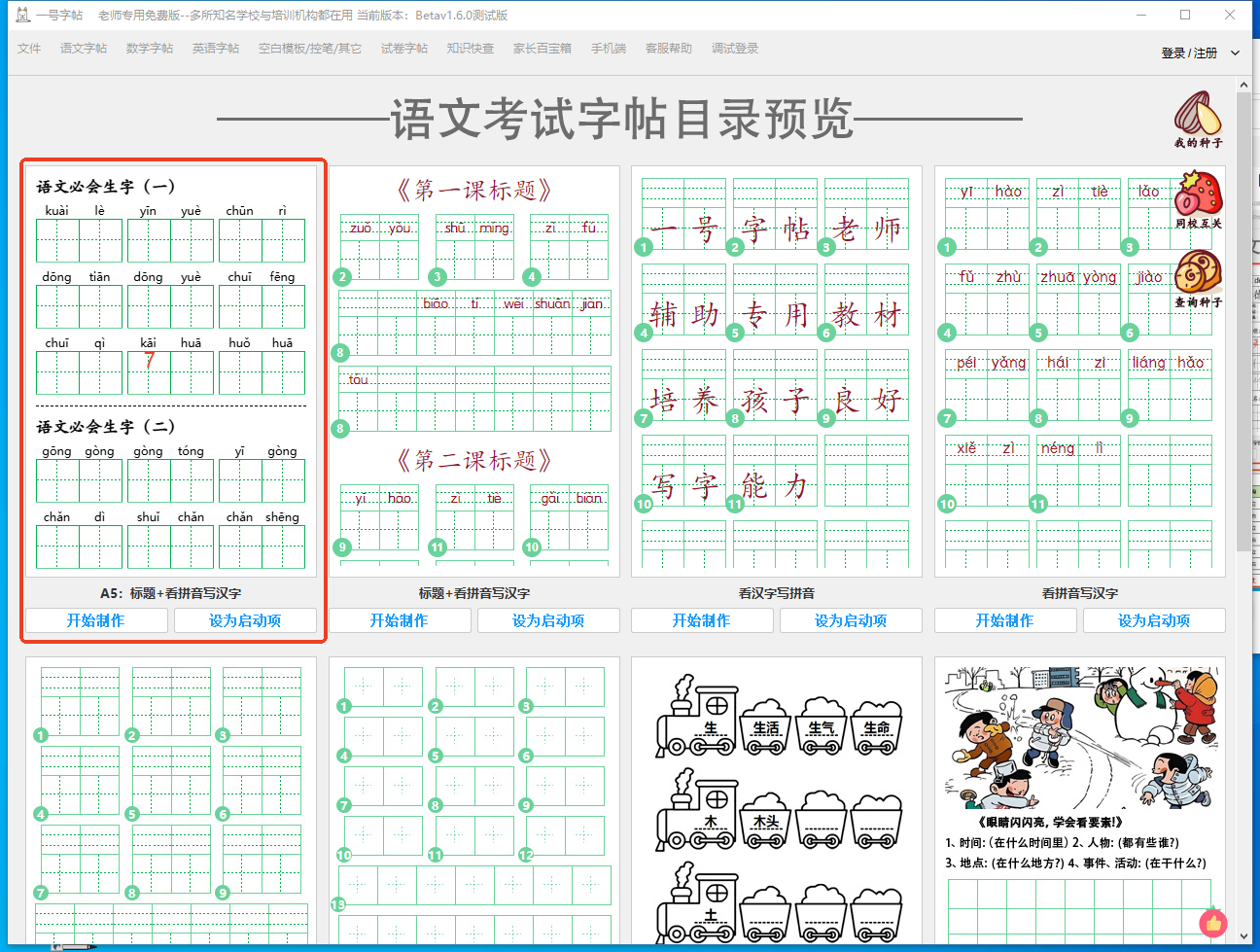
Task: Click the A5: 标题+看拼音写汉字 caption
Action: [x=171, y=593]
